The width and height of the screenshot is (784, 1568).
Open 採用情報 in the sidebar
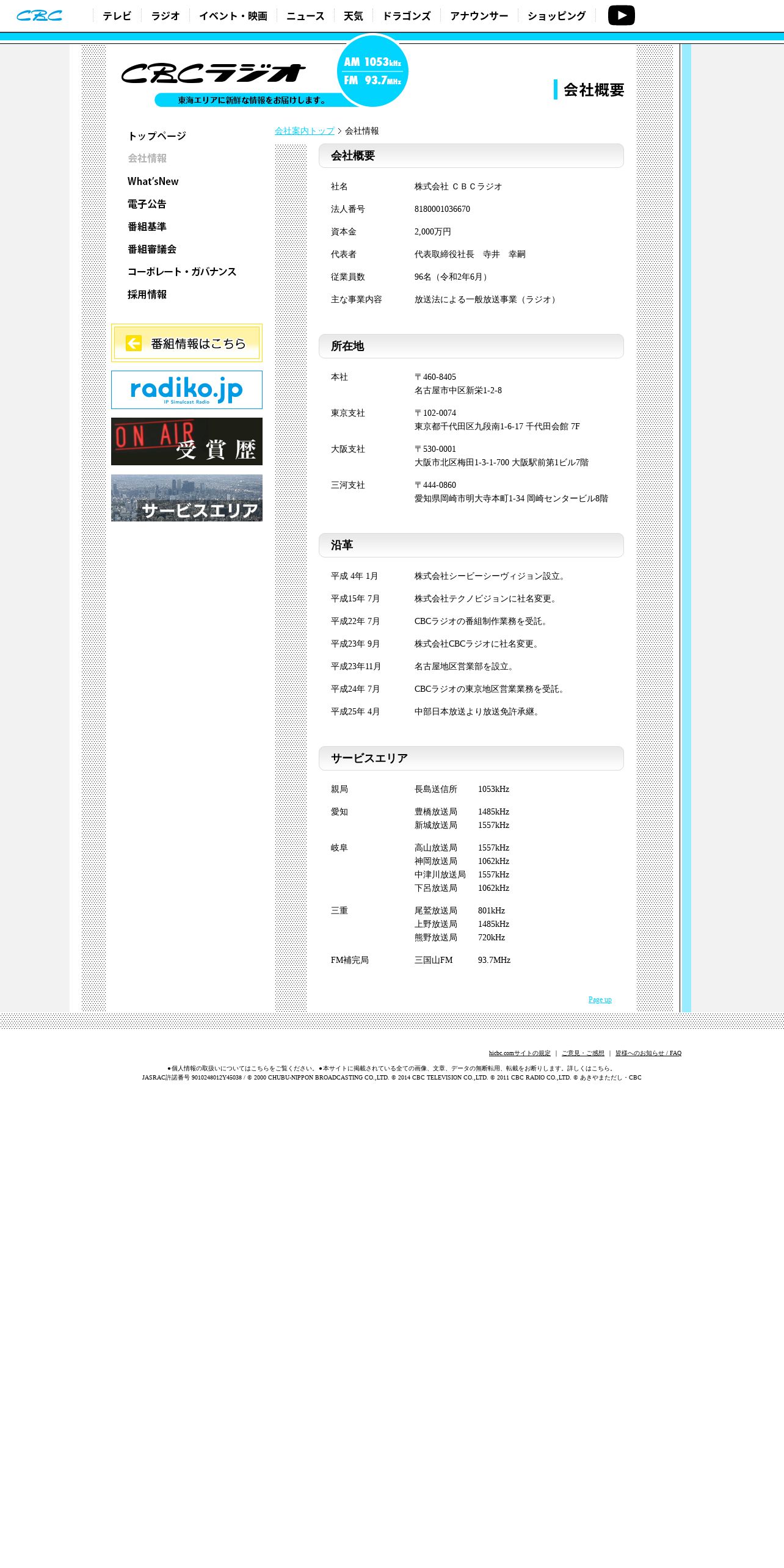click(147, 294)
